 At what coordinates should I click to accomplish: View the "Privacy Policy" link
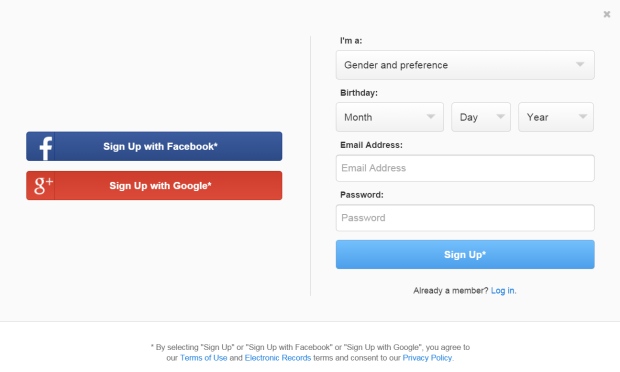coord(427,358)
